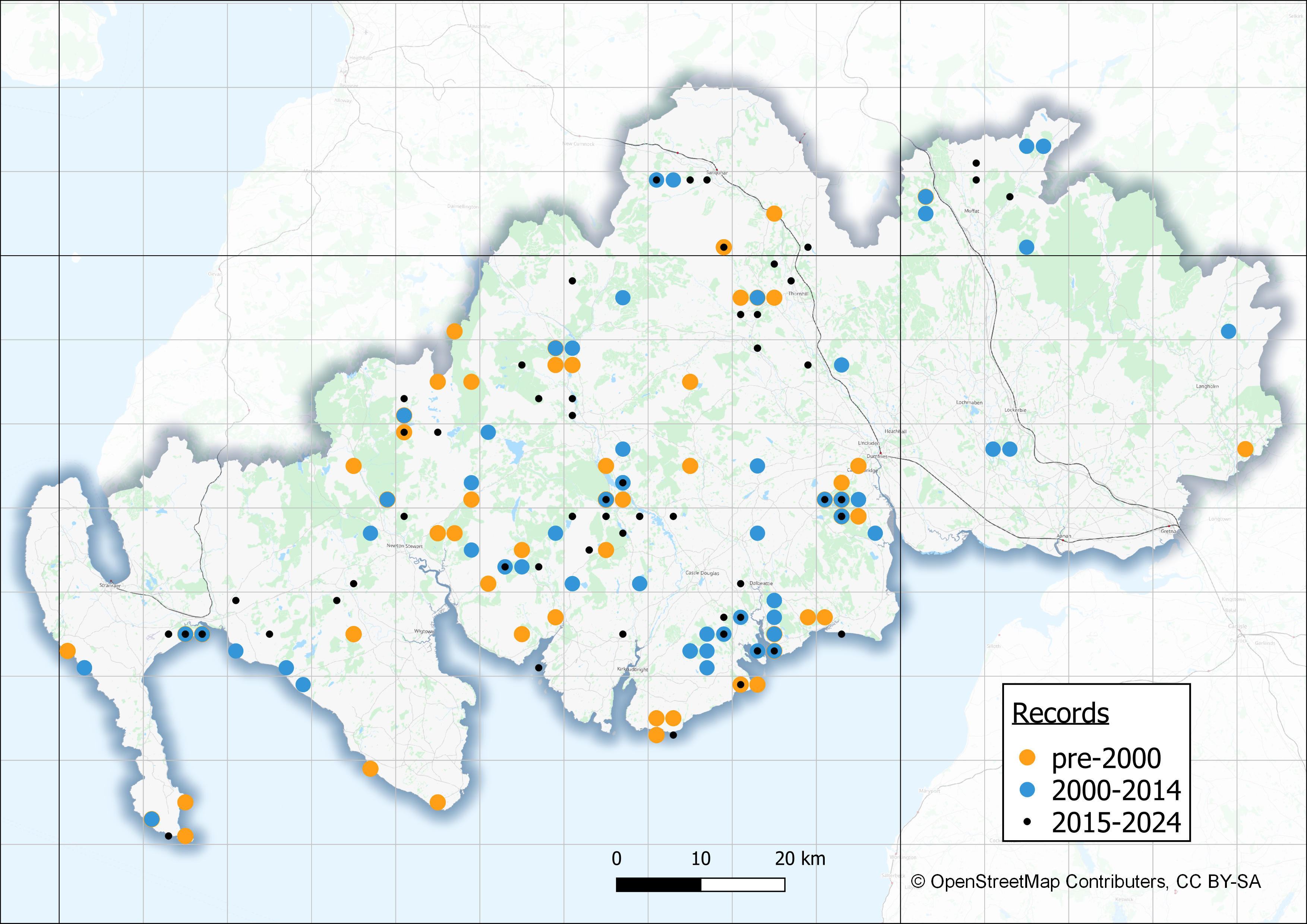Click the orange pre-2000 legend symbol
1307x924 pixels.
pyautogui.click(x=1027, y=757)
